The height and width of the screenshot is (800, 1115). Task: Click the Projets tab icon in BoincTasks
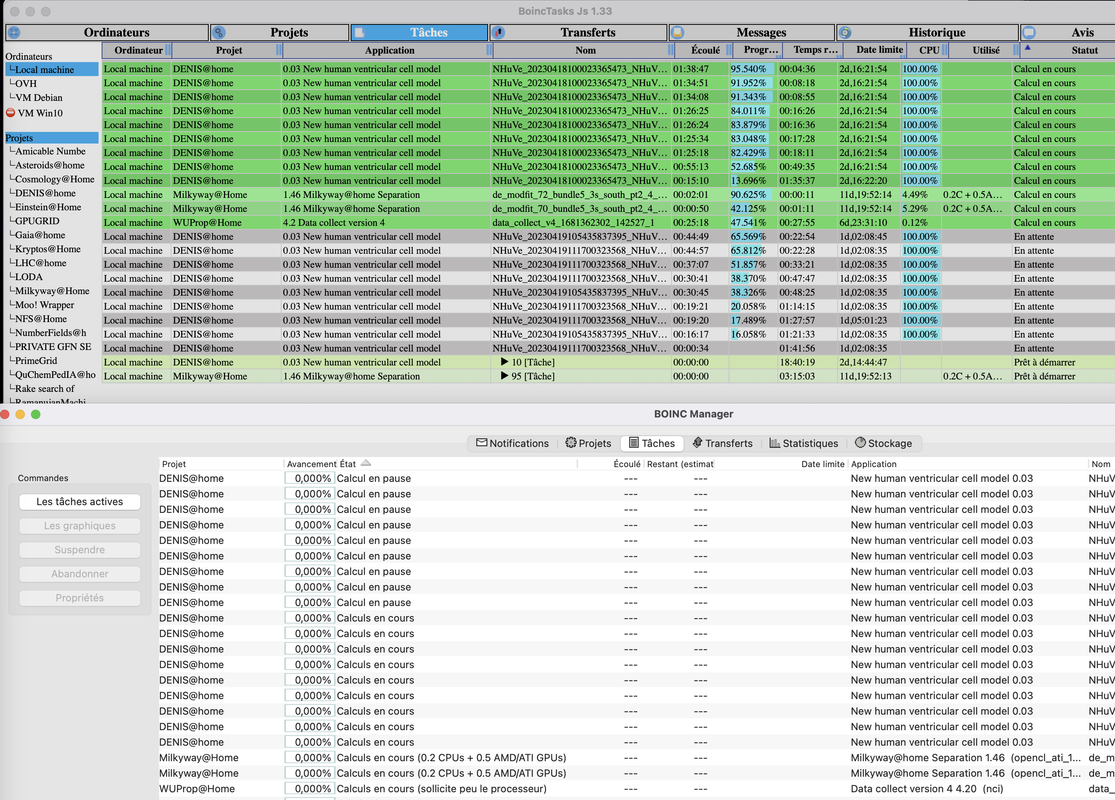pos(219,33)
